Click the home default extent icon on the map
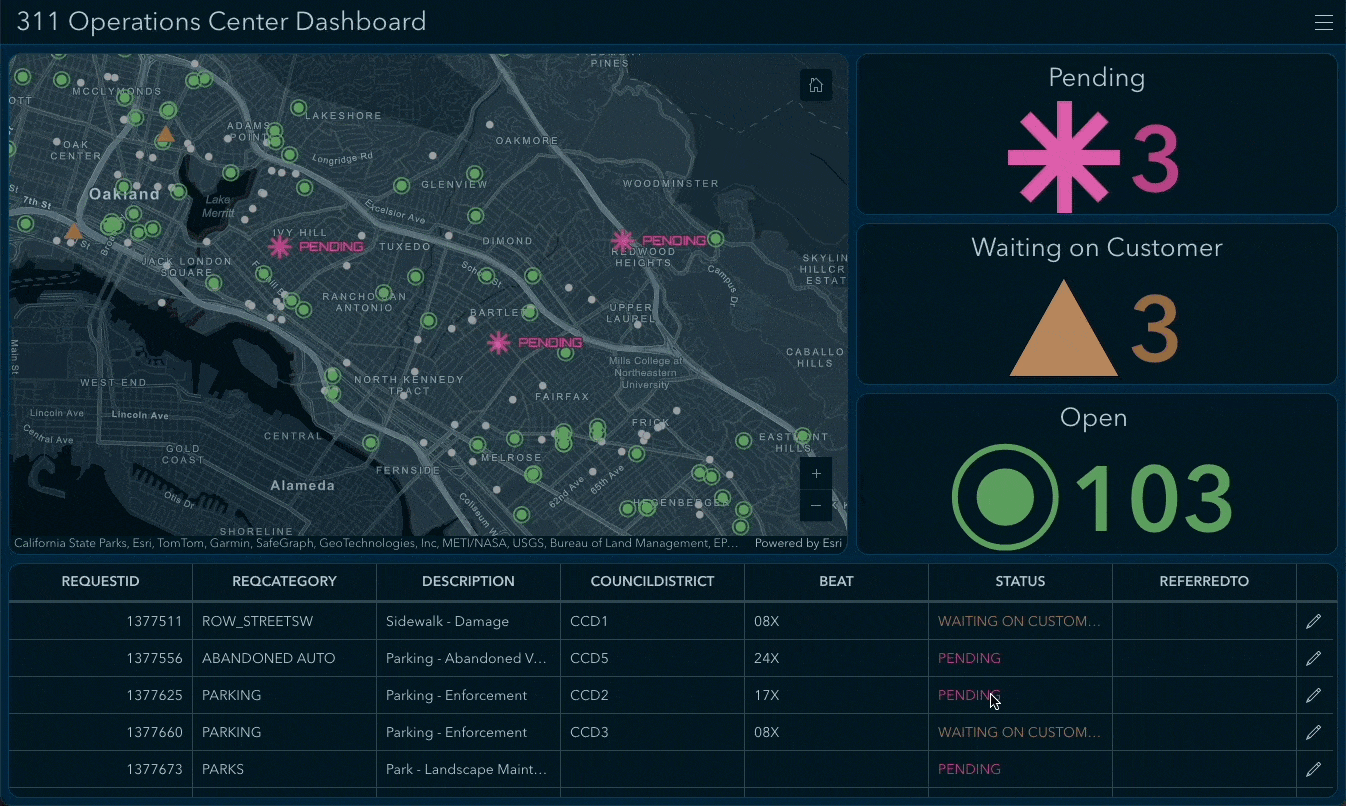 (816, 85)
